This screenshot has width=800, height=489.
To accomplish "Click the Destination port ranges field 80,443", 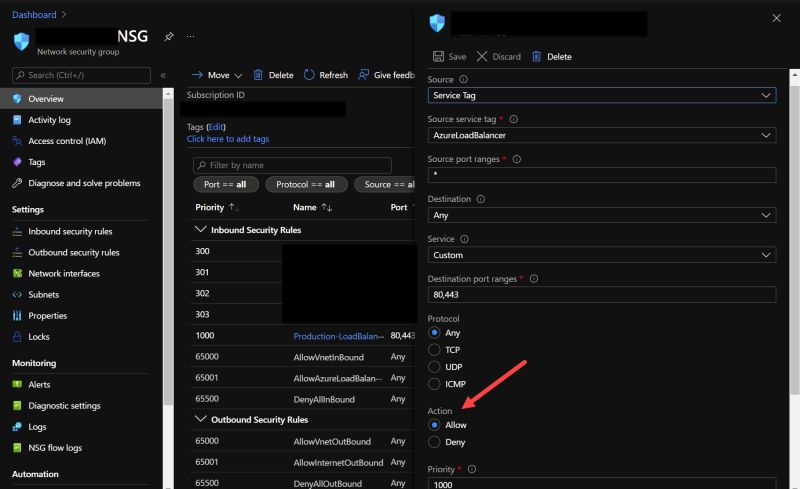I will (602, 295).
